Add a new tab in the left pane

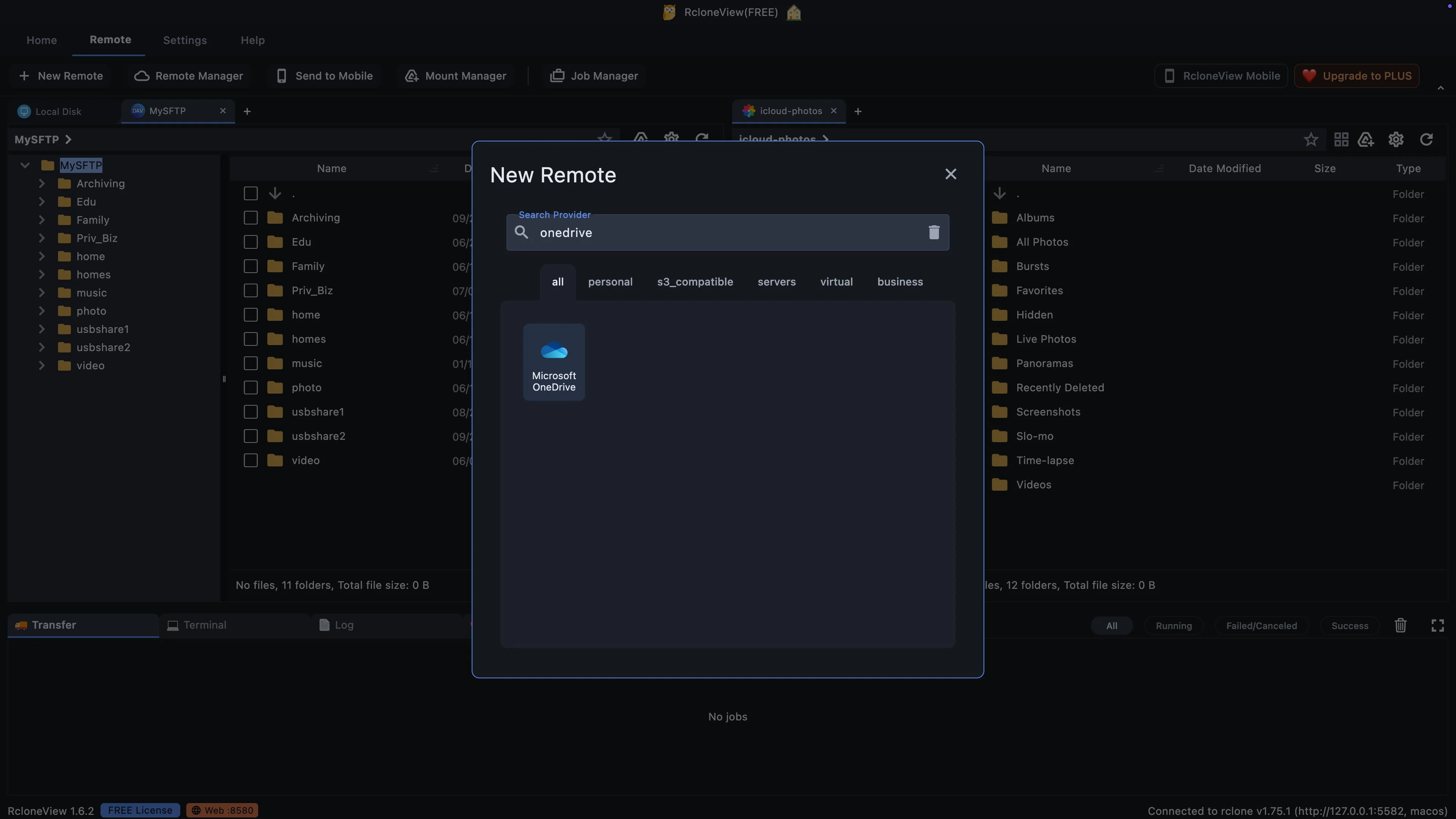tap(247, 111)
